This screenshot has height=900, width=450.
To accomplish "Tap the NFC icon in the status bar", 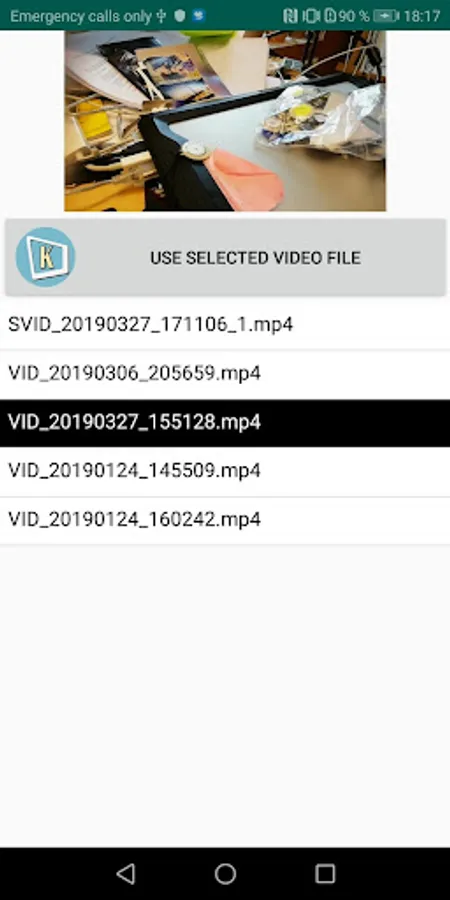I will (x=290, y=15).
